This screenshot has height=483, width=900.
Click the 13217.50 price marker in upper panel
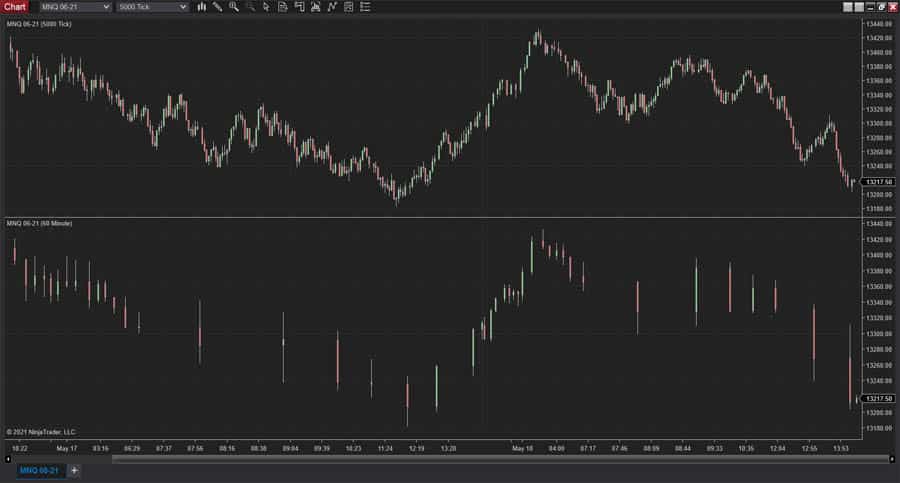pos(879,182)
